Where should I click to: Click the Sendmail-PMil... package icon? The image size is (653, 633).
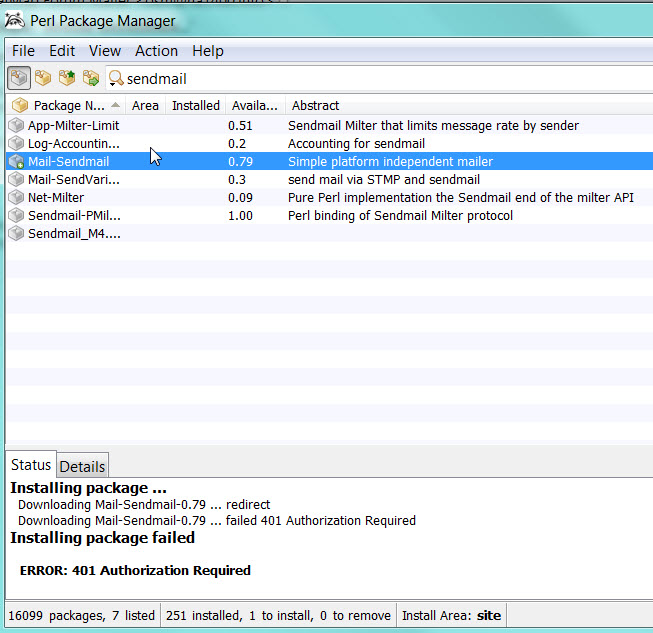coord(16,215)
